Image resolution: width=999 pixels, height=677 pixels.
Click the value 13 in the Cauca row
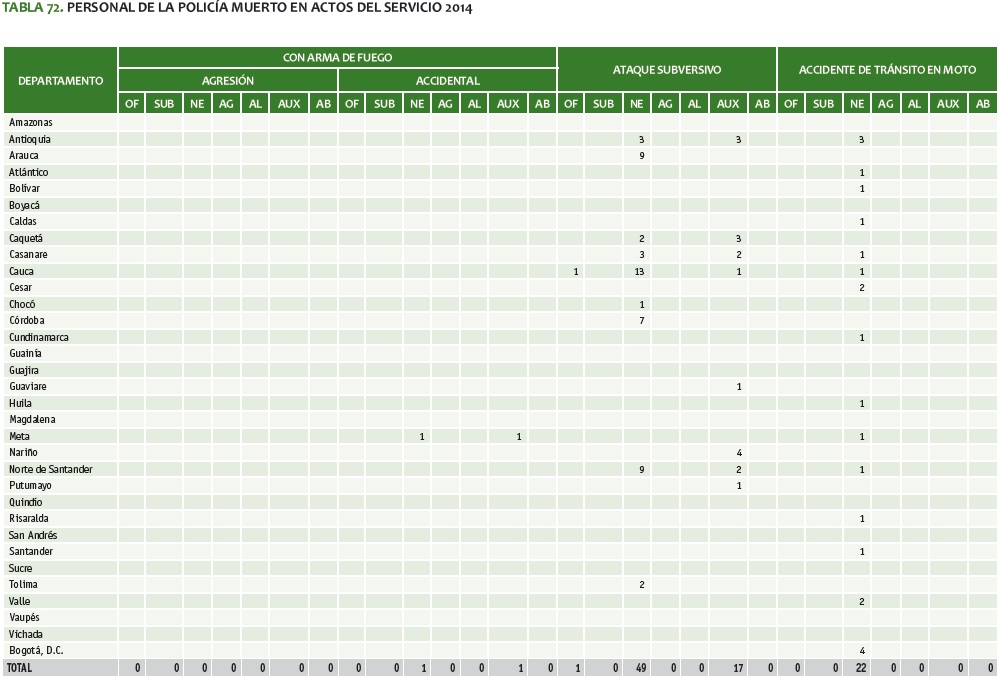[641, 272]
